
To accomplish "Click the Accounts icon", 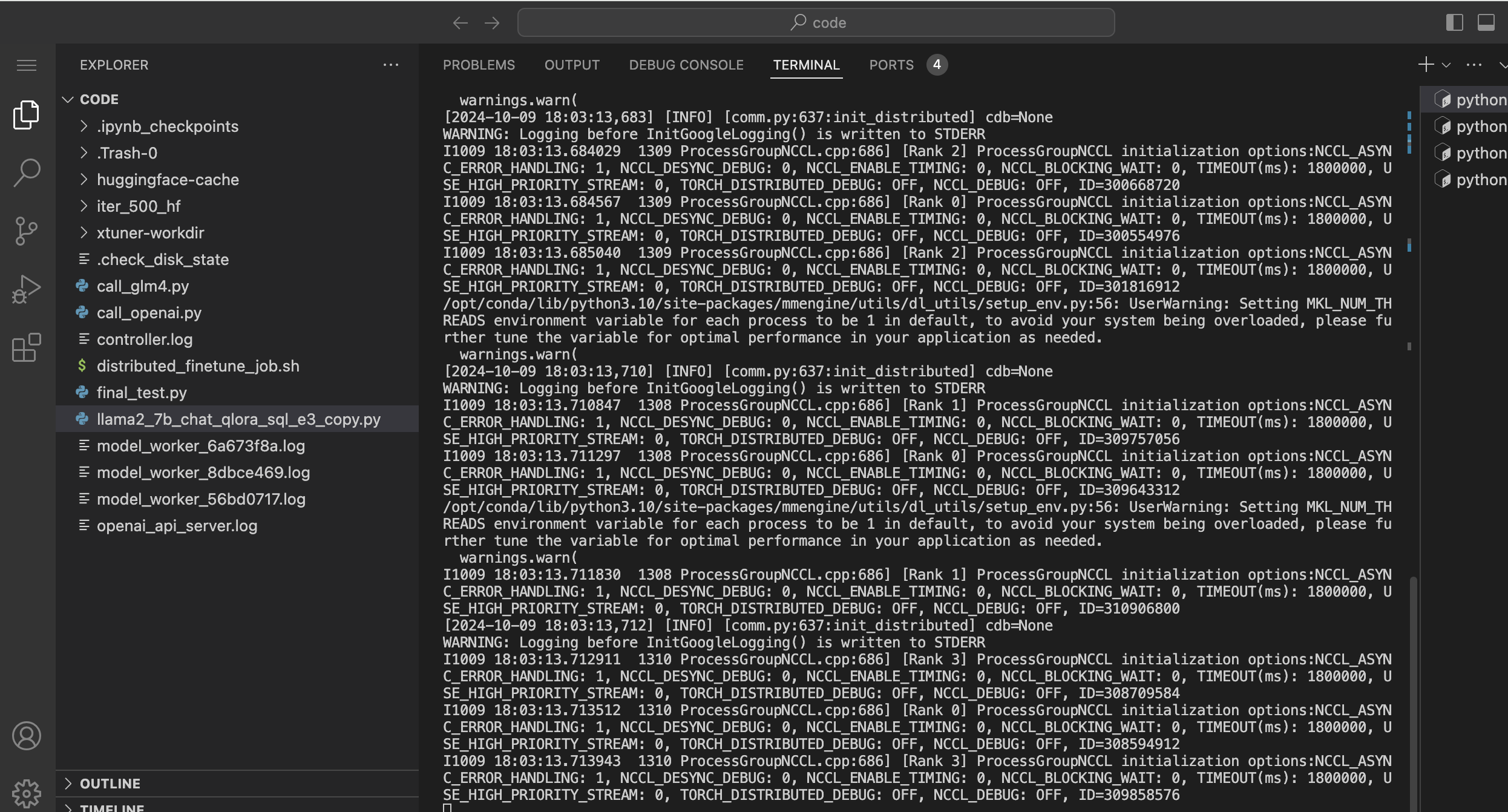I will (x=27, y=736).
